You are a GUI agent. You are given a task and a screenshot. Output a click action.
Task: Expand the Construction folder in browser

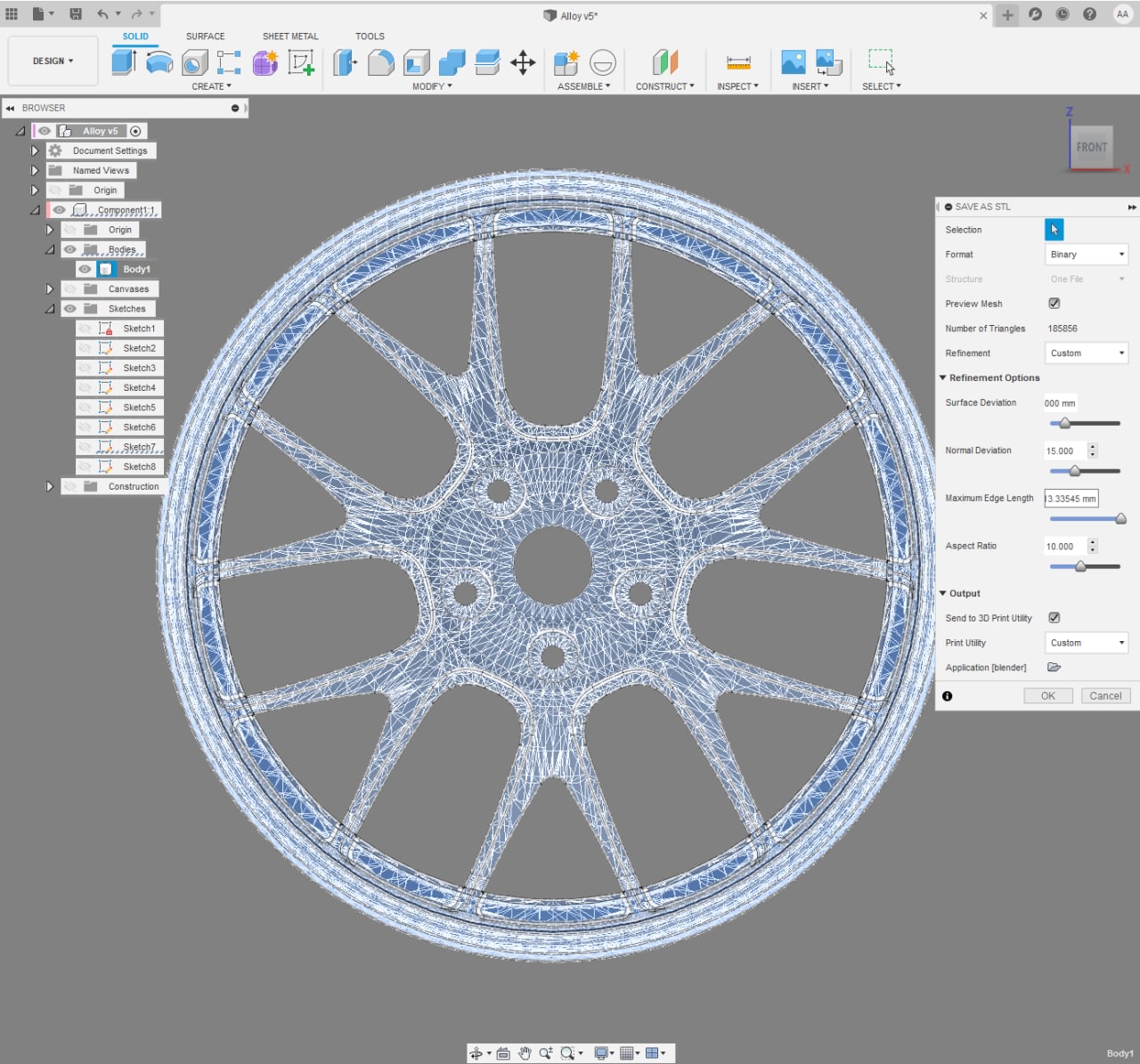click(x=50, y=486)
